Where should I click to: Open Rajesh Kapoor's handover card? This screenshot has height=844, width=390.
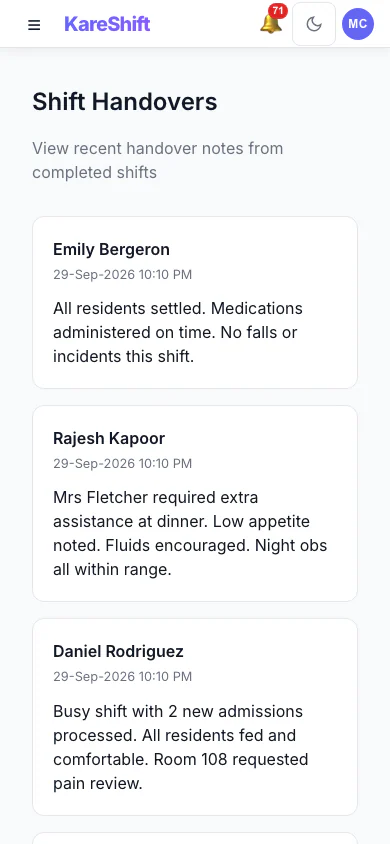[195, 503]
